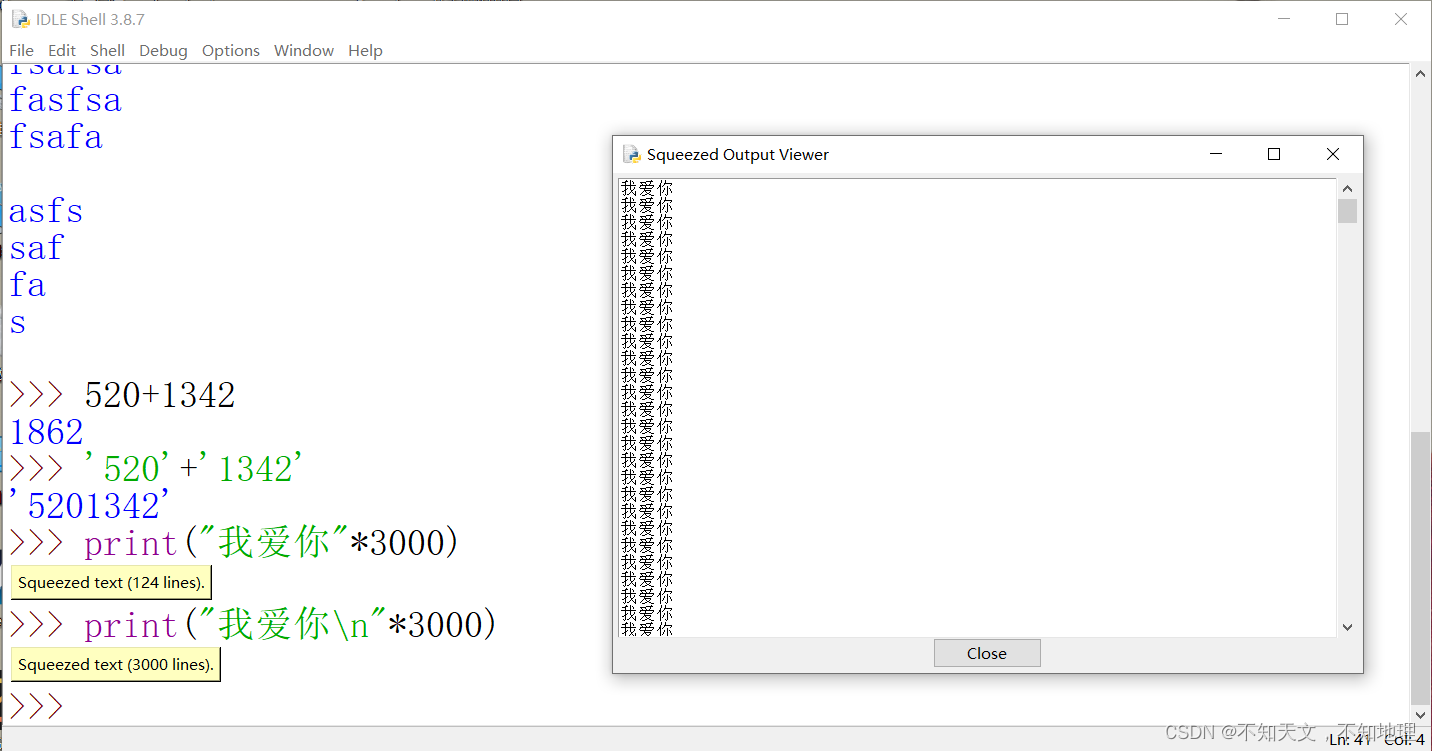The width and height of the screenshot is (1432, 751).
Task: Open the Shell menu
Action: click(107, 50)
